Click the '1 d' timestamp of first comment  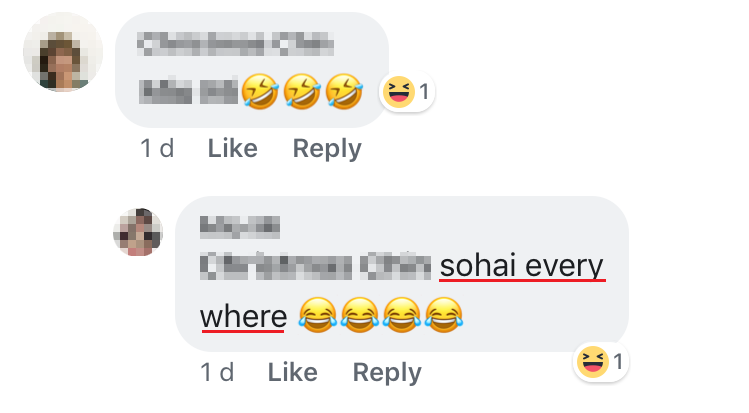[x=157, y=149]
